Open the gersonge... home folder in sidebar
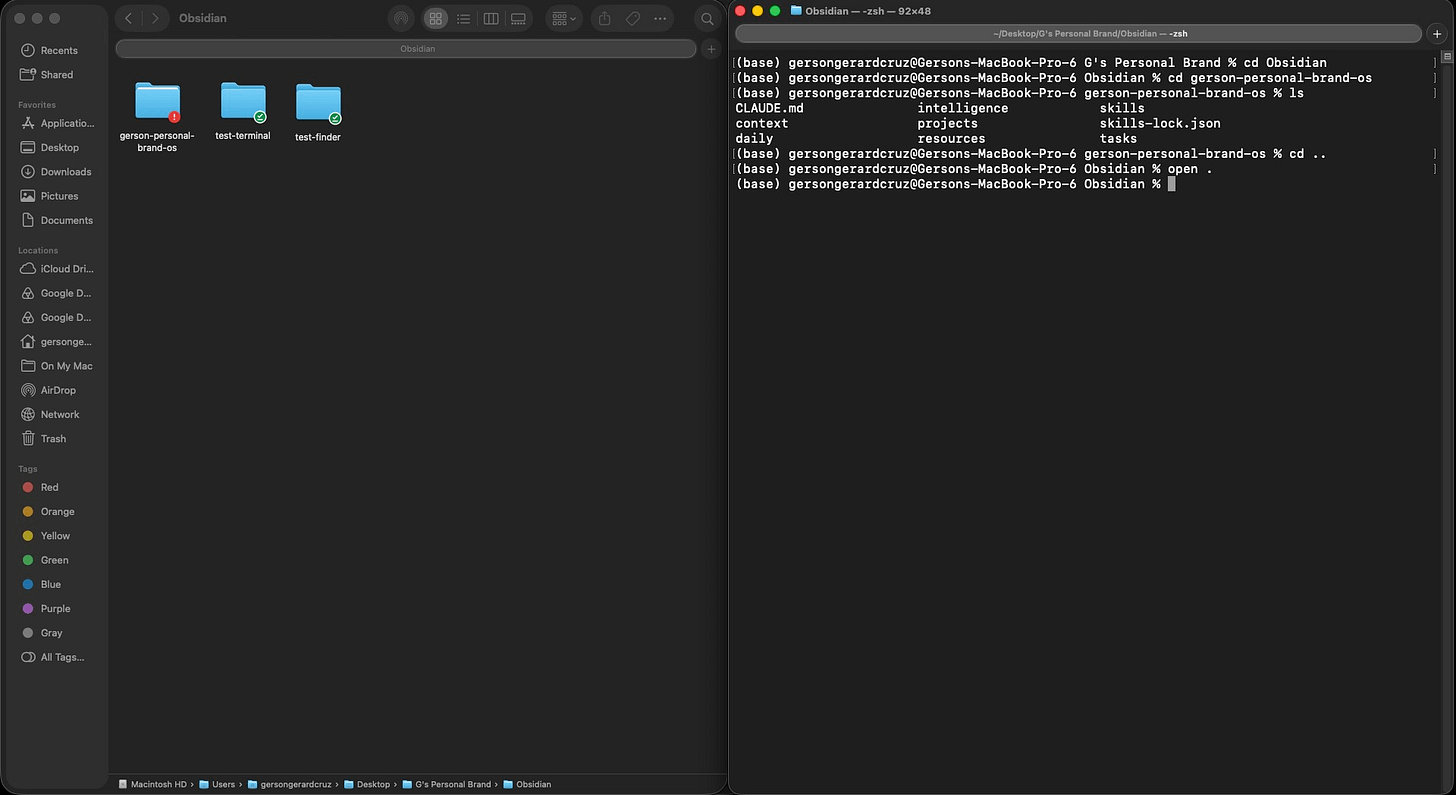 tap(57, 342)
